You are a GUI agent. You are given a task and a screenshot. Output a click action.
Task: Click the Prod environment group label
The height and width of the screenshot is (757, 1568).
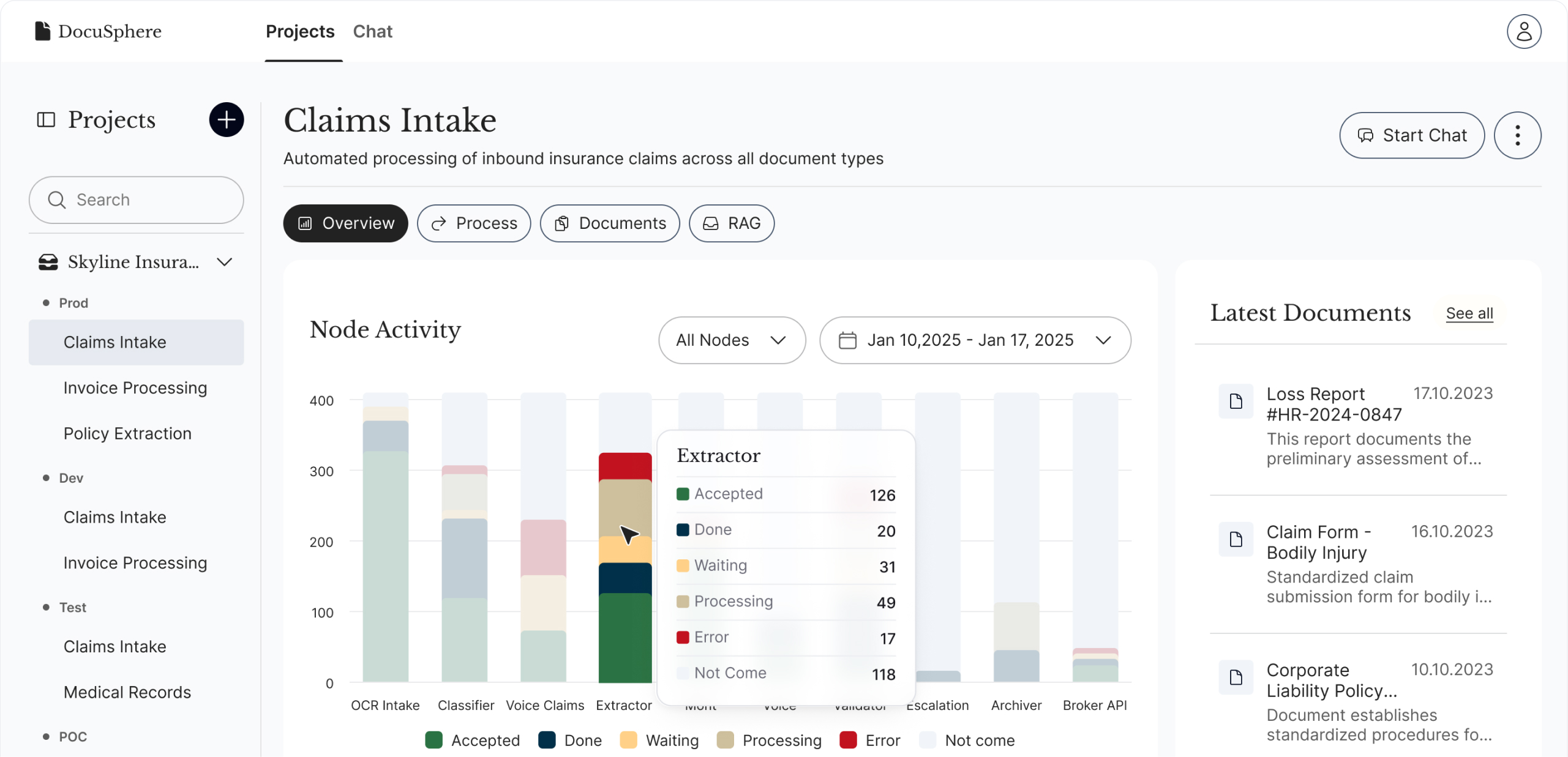pyautogui.click(x=73, y=303)
